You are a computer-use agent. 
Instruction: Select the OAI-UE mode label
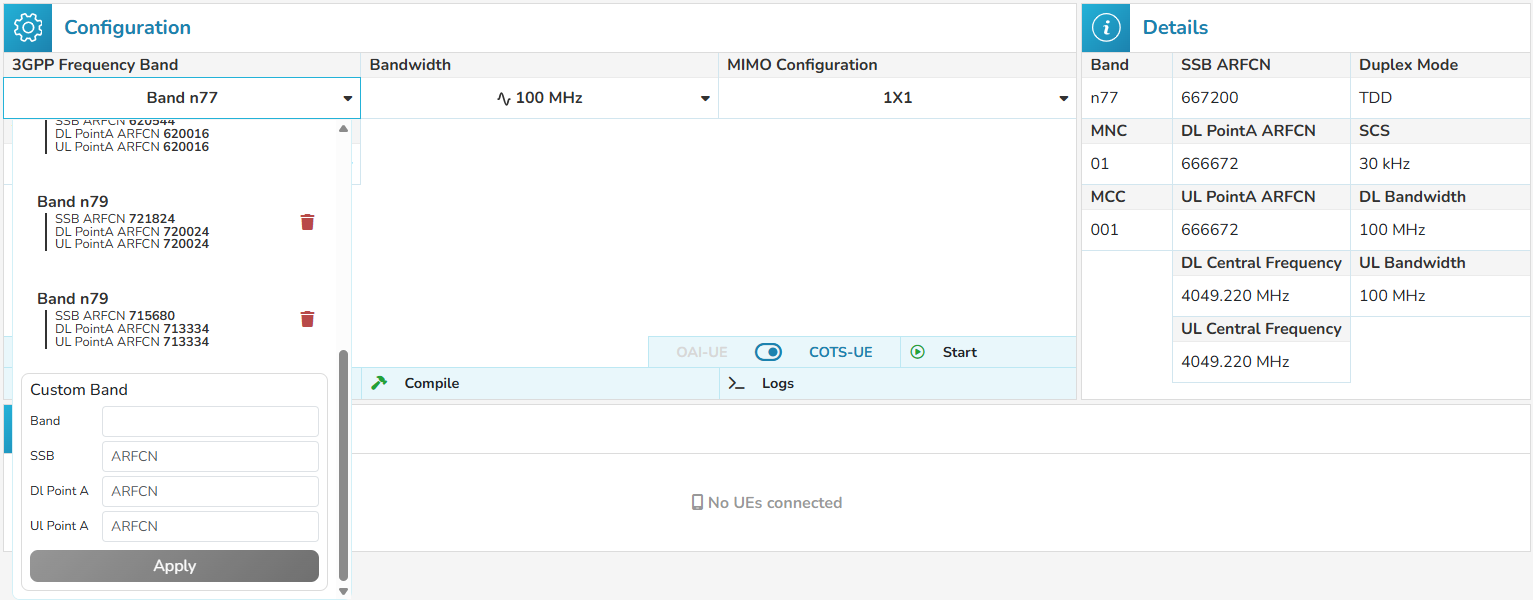click(x=701, y=352)
